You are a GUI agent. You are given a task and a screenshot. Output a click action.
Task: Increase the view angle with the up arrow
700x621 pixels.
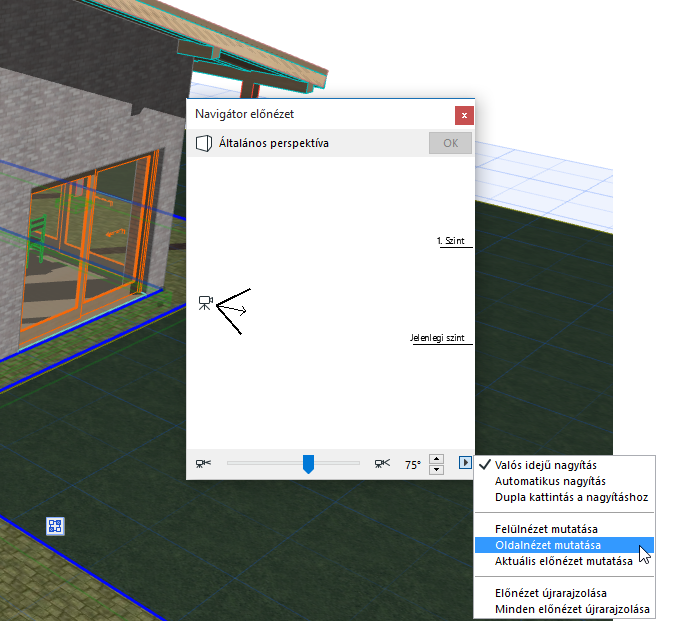click(x=436, y=459)
